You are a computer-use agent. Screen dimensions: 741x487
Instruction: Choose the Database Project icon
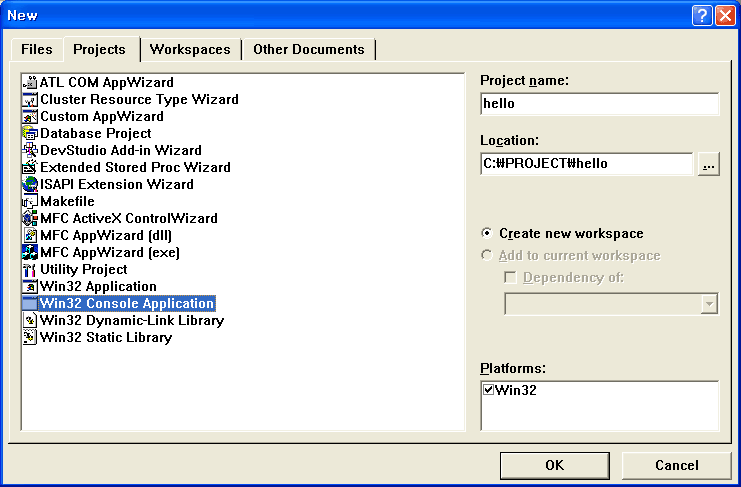(30, 134)
